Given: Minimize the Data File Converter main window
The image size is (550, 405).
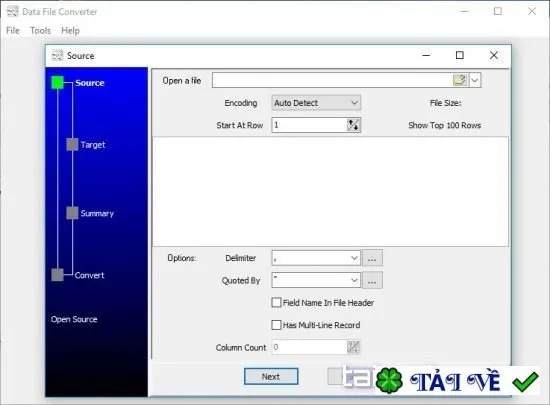Looking at the screenshot, I should click(x=464, y=11).
